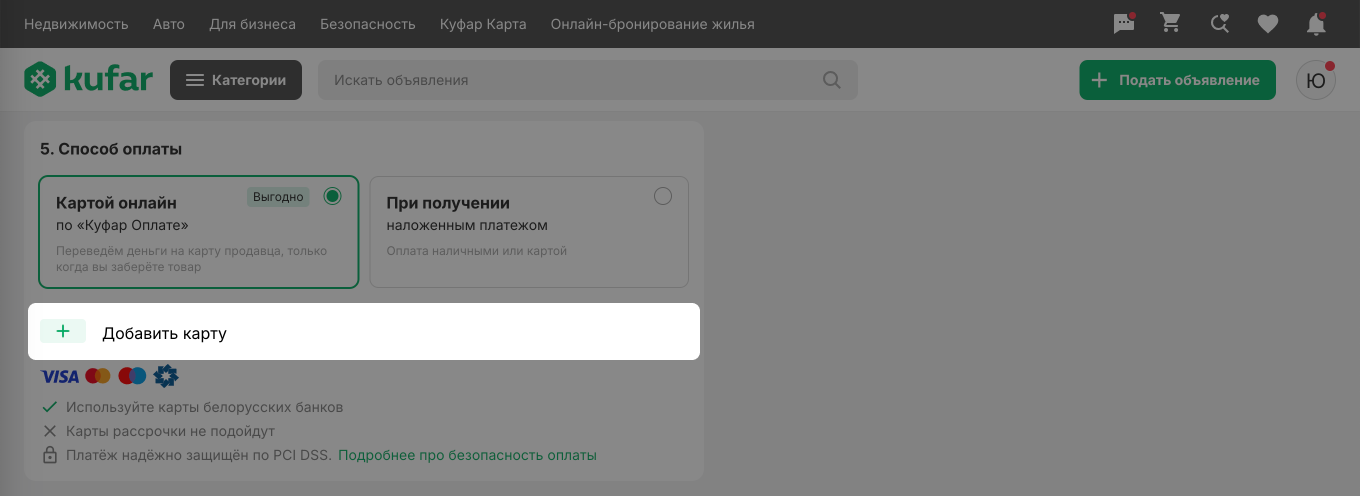Click text наложенным платежом
1360x496 pixels.
coord(467,225)
